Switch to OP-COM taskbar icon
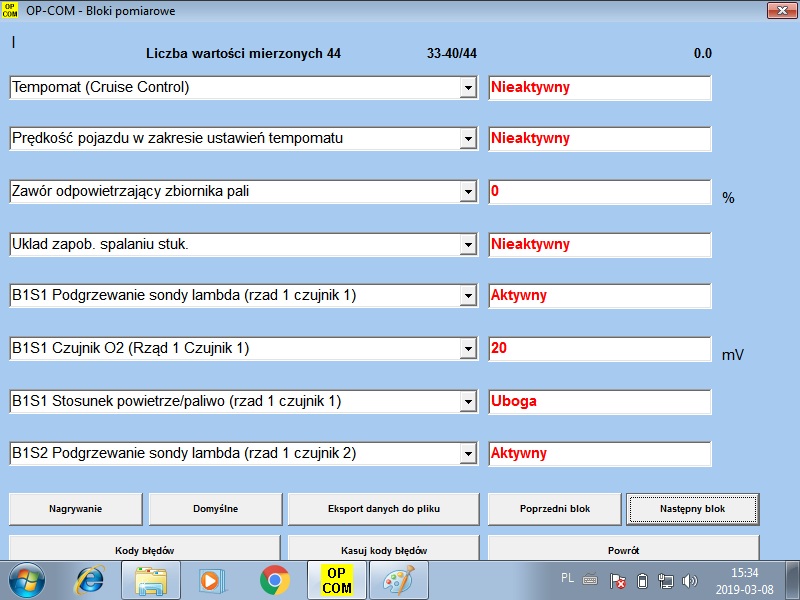The height and width of the screenshot is (600, 800). point(336,580)
